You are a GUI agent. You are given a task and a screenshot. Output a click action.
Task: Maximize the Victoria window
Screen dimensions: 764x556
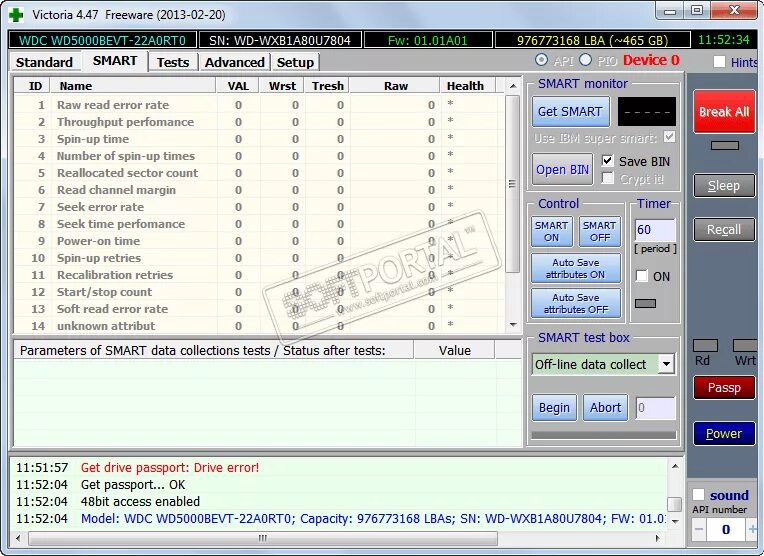pos(697,10)
